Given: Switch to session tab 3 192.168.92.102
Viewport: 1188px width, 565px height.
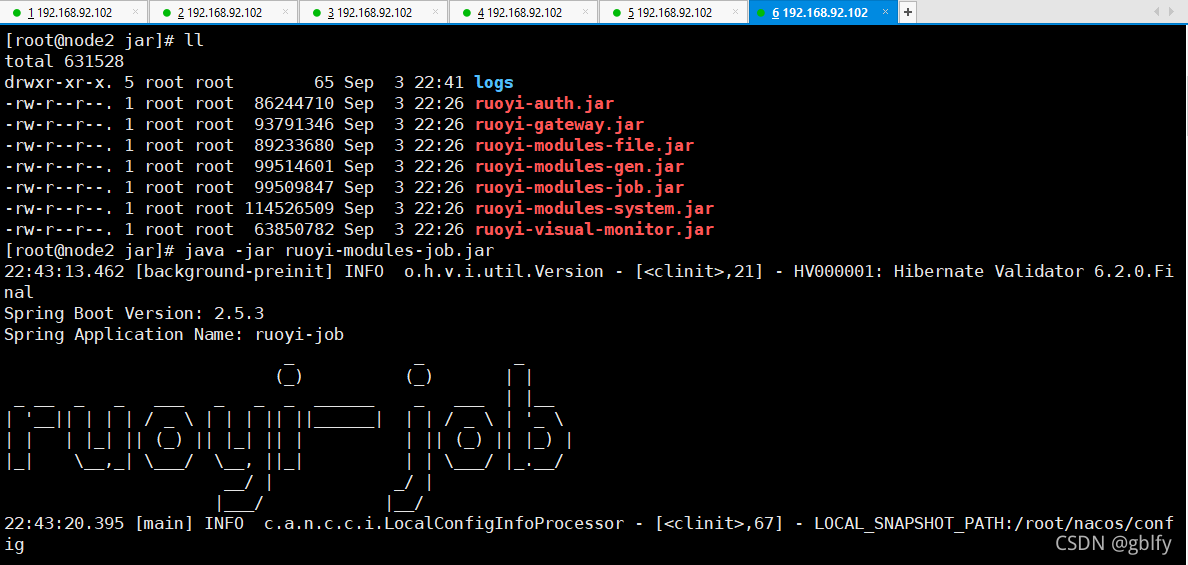Looking at the screenshot, I should point(374,12).
